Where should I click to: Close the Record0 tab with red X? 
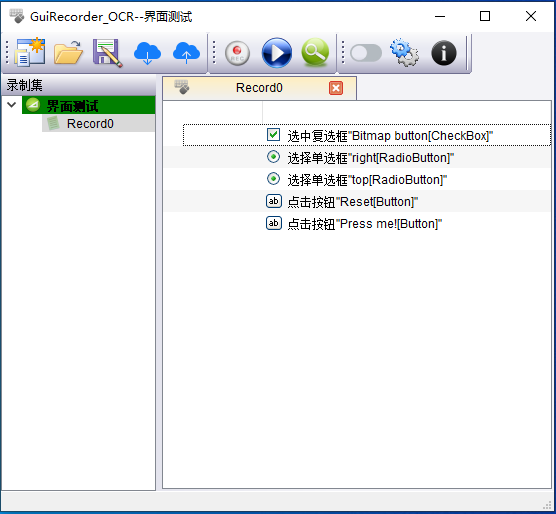coord(336,88)
